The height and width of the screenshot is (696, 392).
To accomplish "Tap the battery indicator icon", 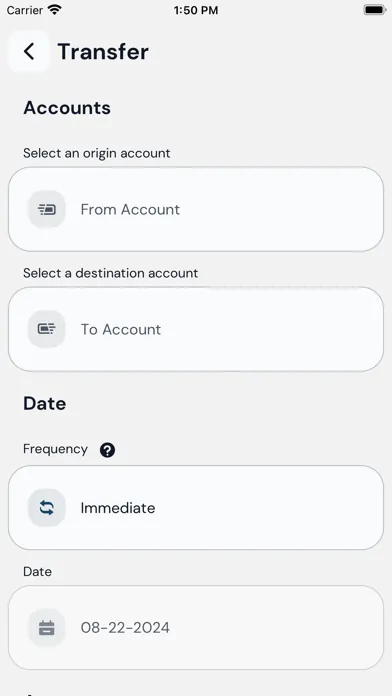I will tap(375, 10).
